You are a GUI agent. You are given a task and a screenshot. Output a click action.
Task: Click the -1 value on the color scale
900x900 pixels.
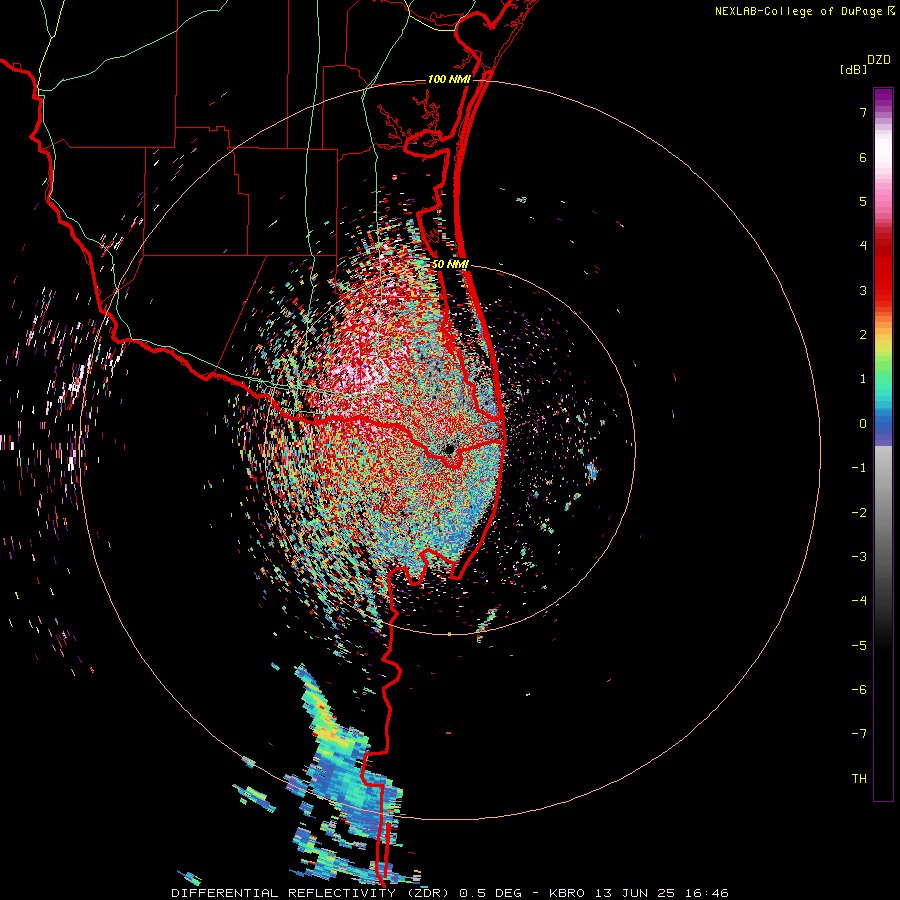859,468
